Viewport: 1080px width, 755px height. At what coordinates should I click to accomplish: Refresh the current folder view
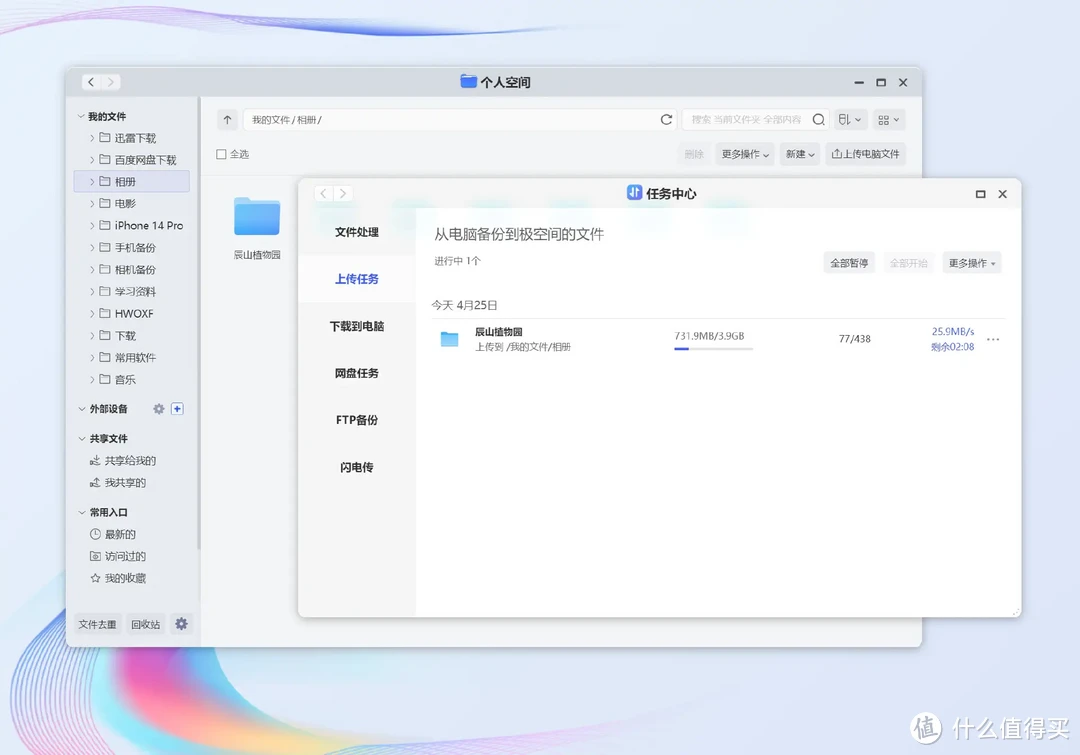[x=666, y=119]
